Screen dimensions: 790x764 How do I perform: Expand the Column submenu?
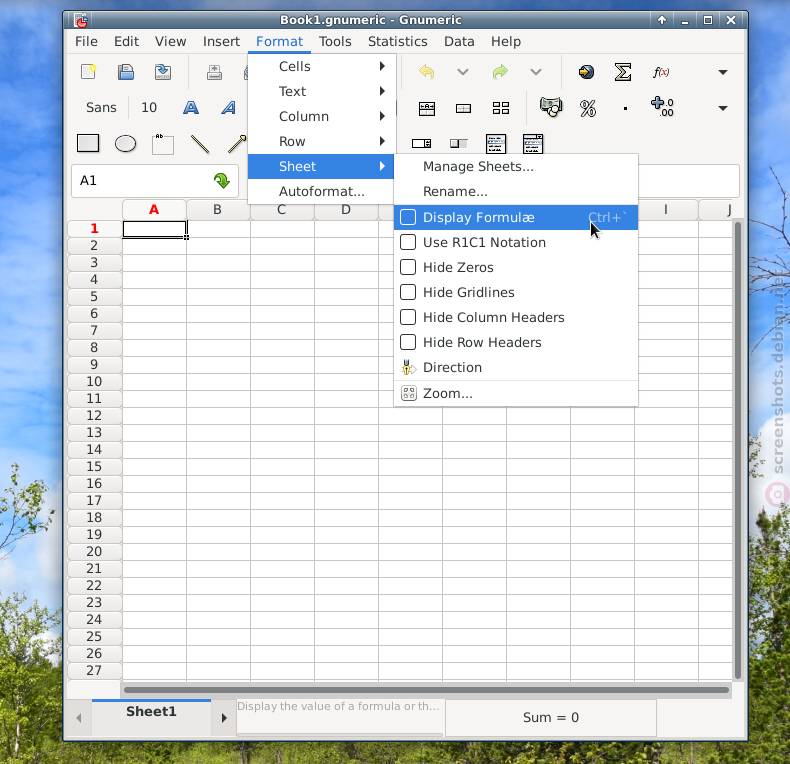(321, 116)
